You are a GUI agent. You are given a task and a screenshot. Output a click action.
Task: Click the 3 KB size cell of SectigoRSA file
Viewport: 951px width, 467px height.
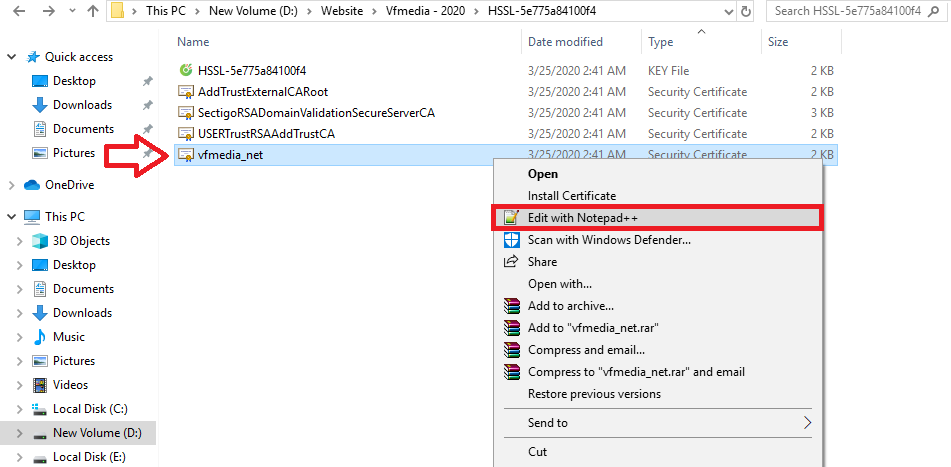[x=822, y=113]
